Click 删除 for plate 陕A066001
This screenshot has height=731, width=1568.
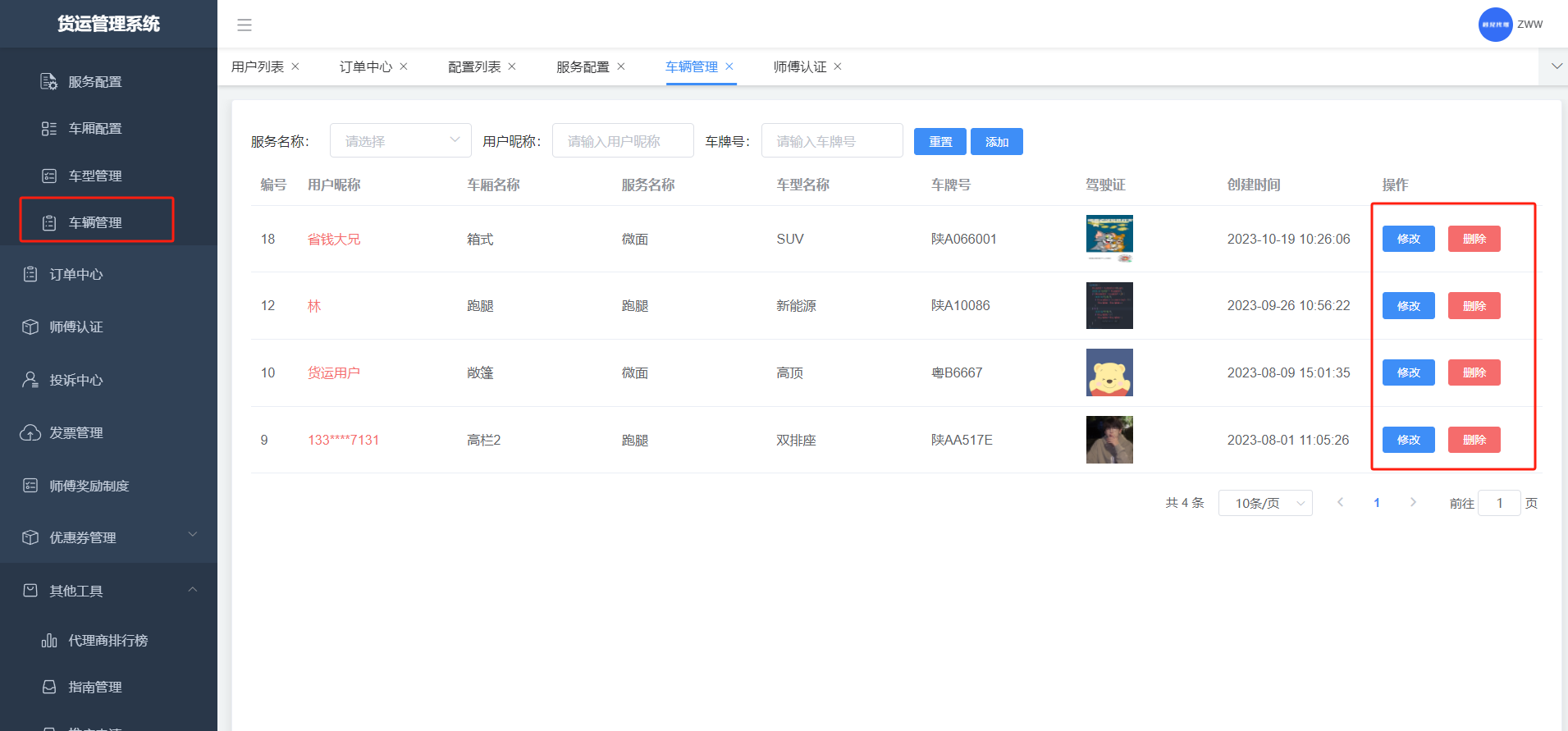coord(1474,239)
